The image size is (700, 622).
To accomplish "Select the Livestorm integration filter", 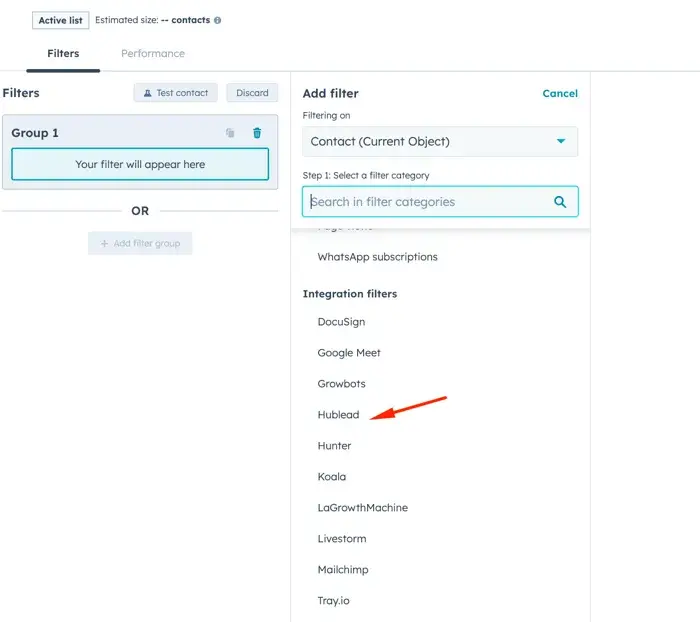I will (x=342, y=539).
